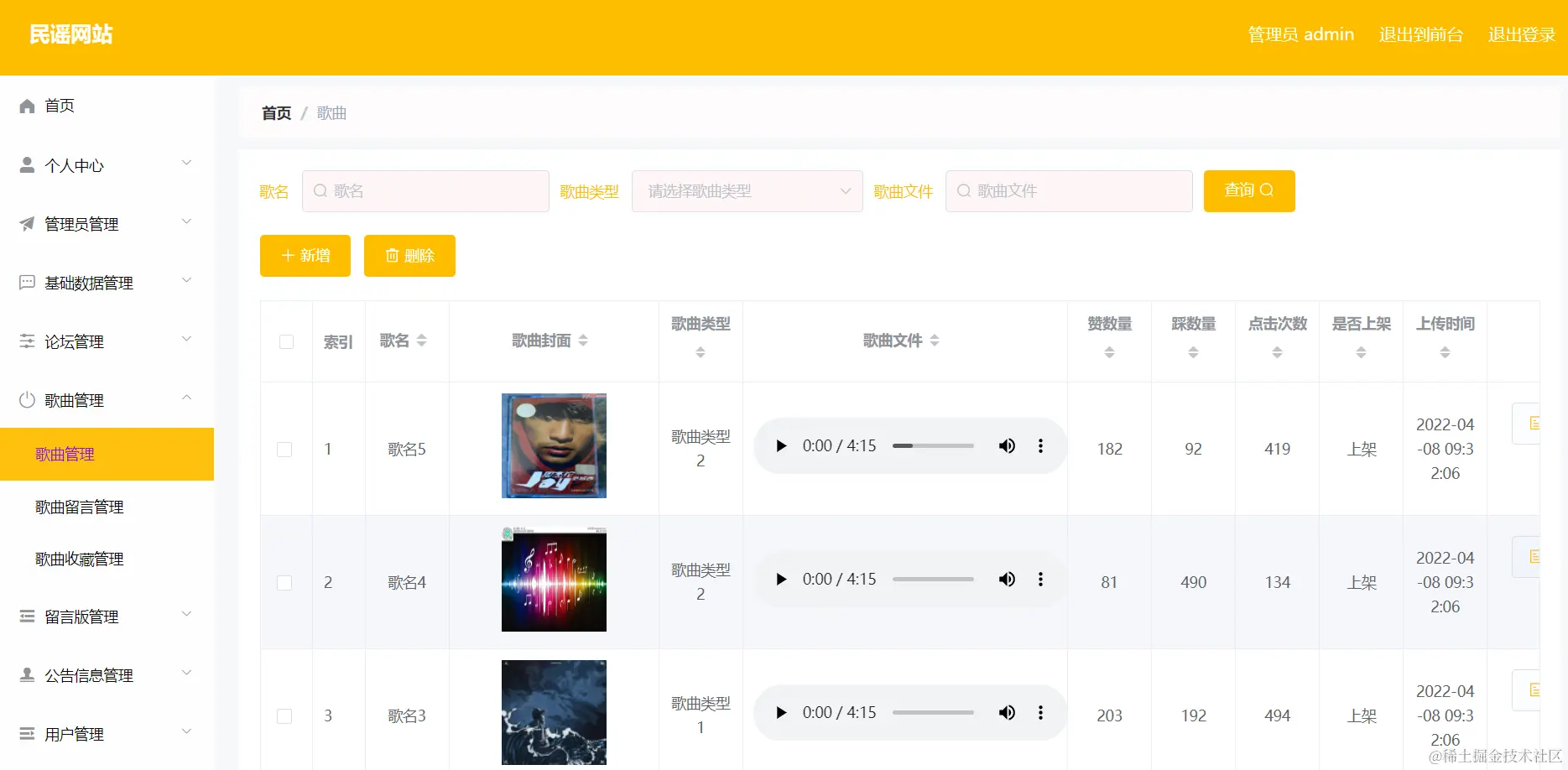Open the 歌曲类型 selection dropdown

(x=747, y=191)
